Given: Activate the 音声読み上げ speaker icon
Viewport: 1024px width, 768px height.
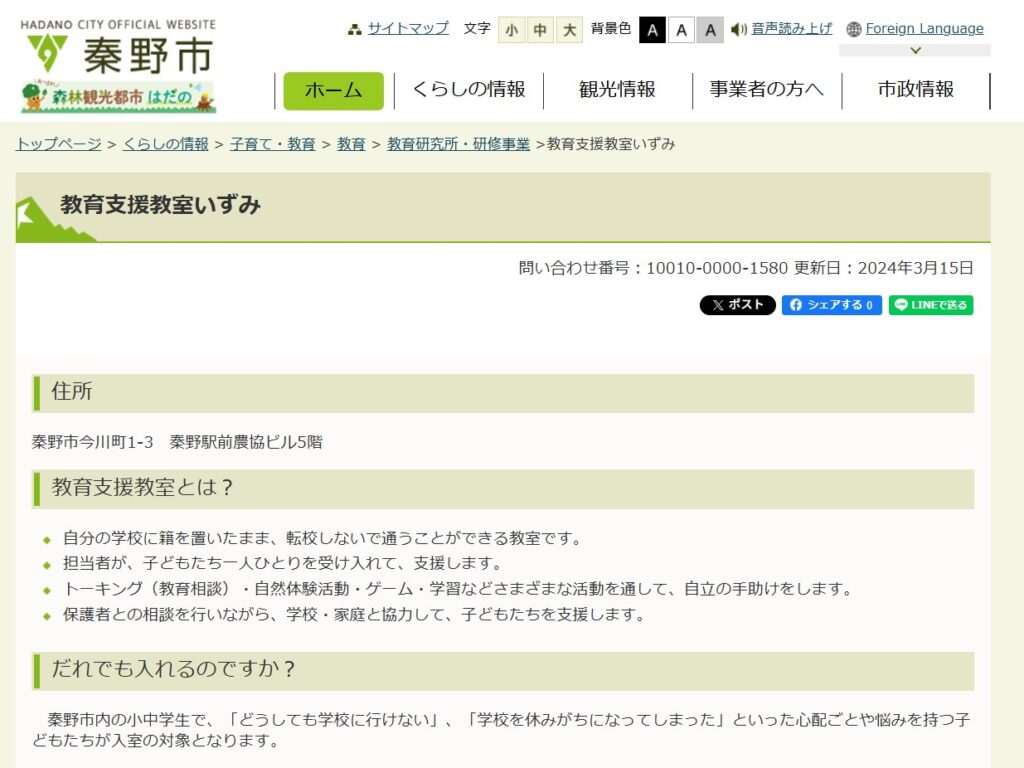Looking at the screenshot, I should coord(737,28).
